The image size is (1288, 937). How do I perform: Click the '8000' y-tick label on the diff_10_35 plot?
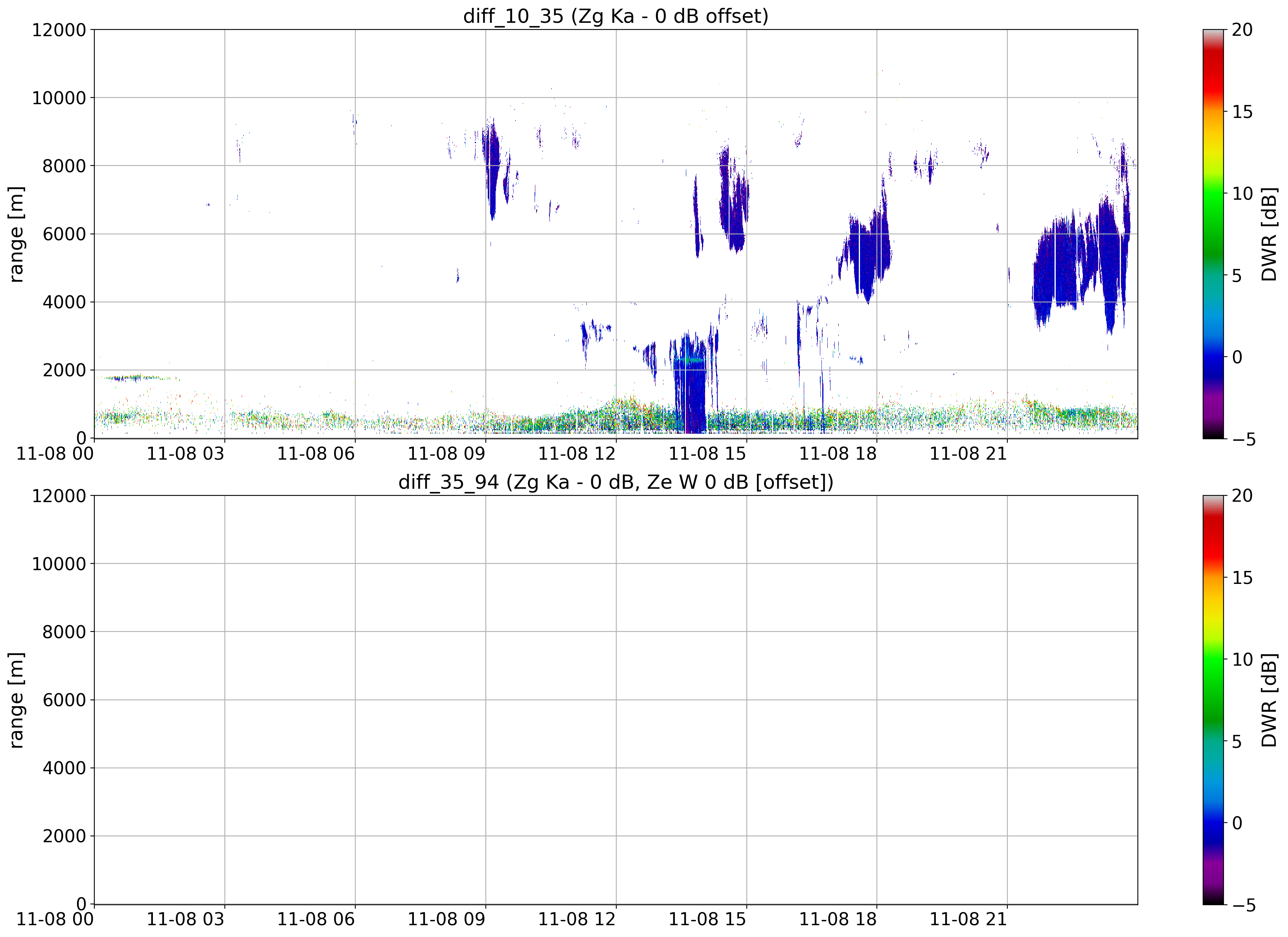[64, 166]
